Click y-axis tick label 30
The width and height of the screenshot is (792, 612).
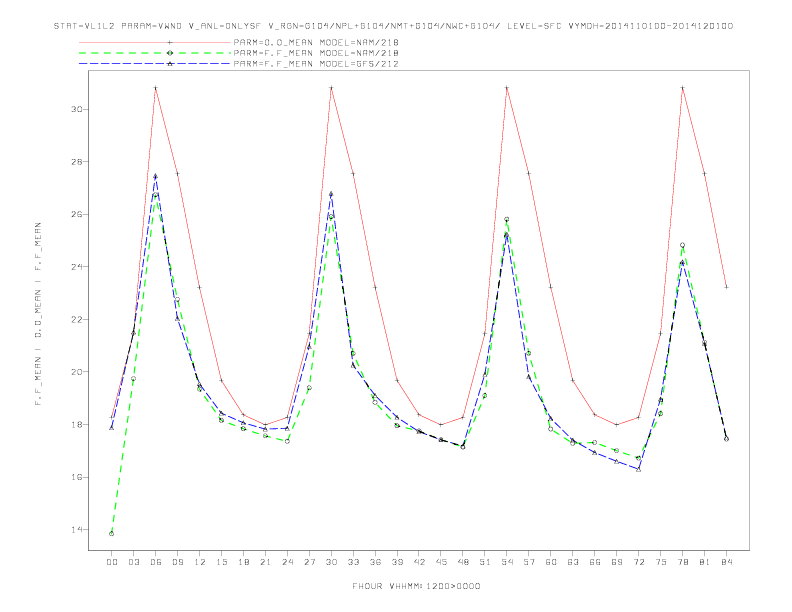click(x=76, y=109)
